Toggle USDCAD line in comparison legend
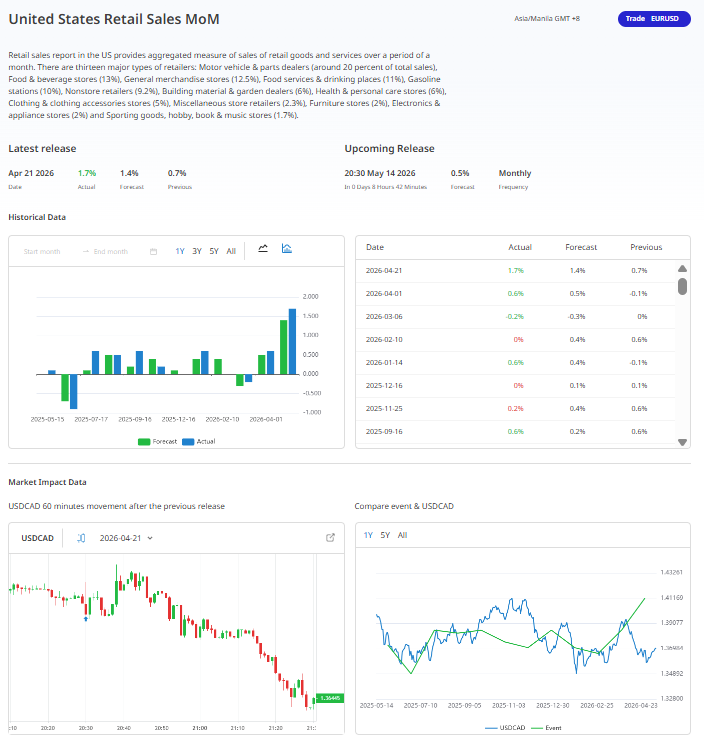 tap(505, 728)
